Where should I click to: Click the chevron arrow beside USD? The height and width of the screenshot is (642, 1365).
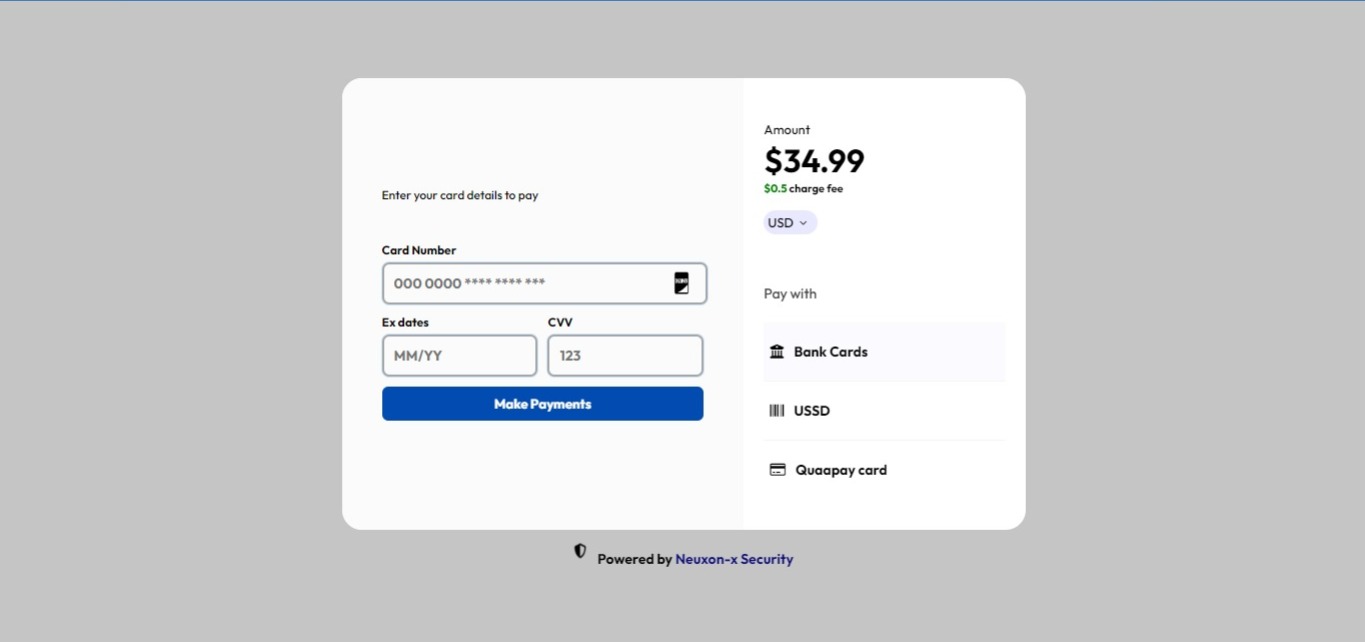tap(803, 223)
